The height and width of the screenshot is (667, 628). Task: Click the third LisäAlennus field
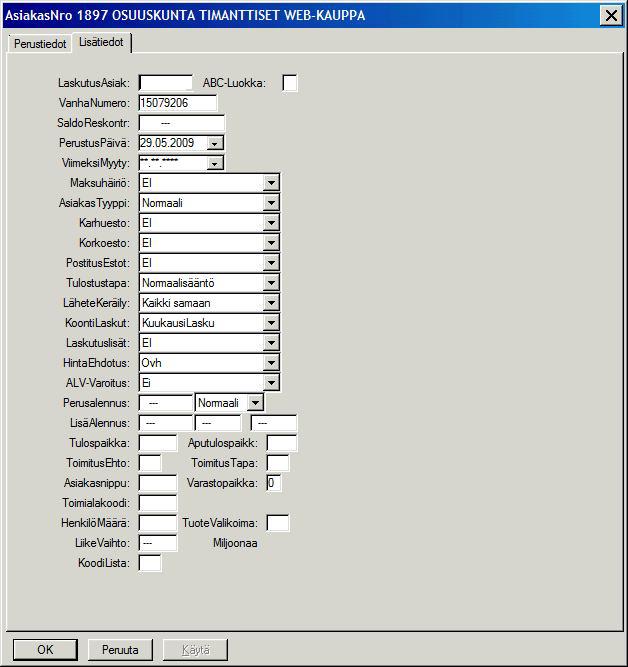pos(274,423)
